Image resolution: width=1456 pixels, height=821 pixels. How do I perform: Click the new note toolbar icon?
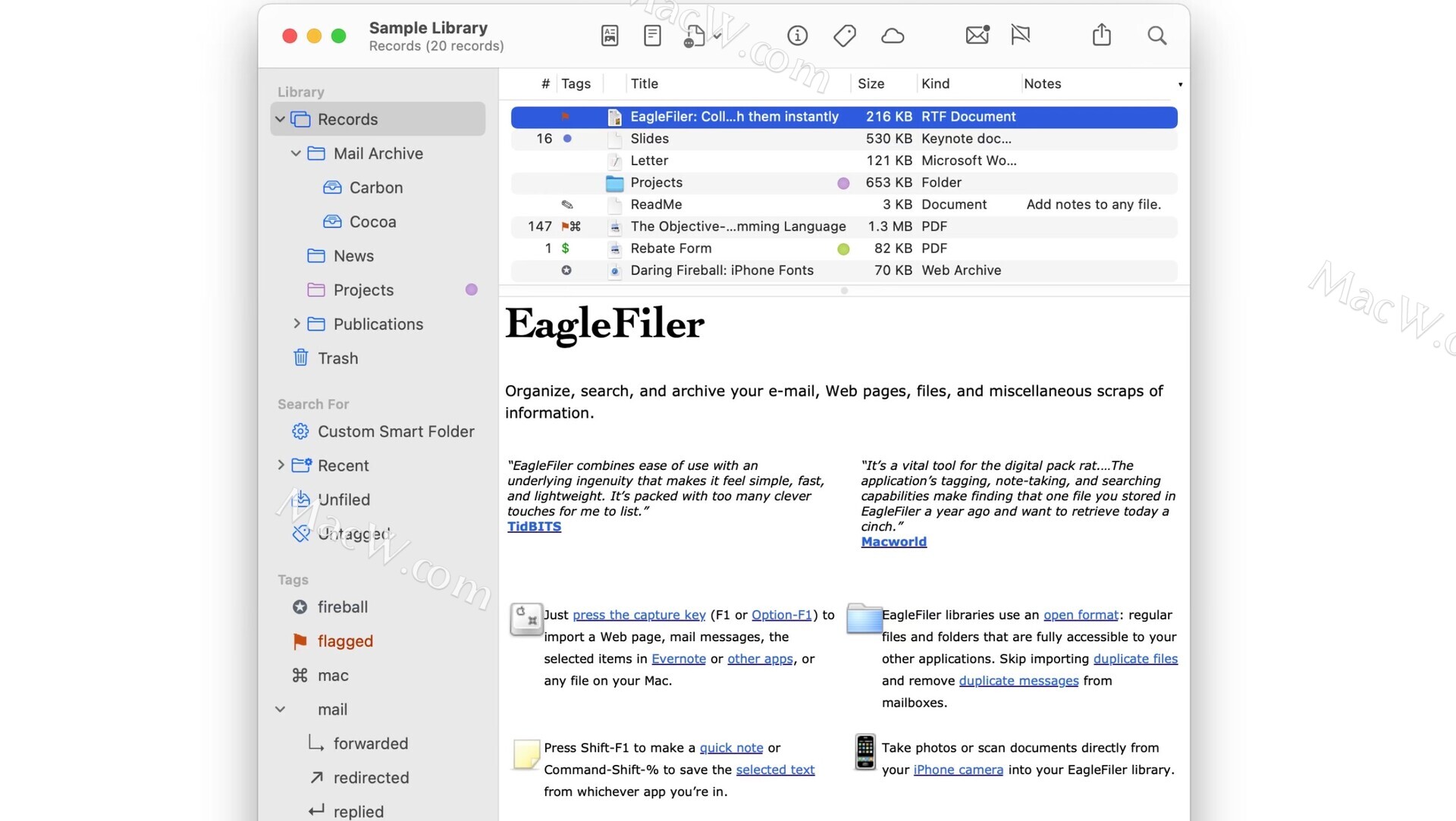[x=652, y=36]
